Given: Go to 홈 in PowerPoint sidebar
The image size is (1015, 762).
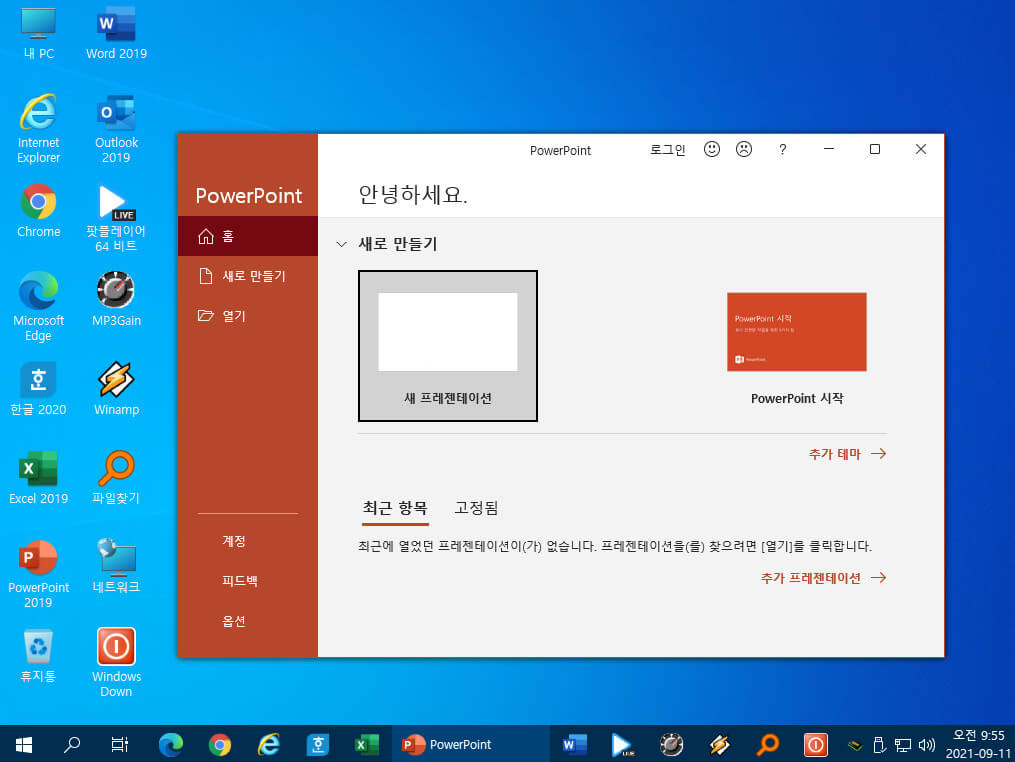Looking at the screenshot, I should 248,236.
